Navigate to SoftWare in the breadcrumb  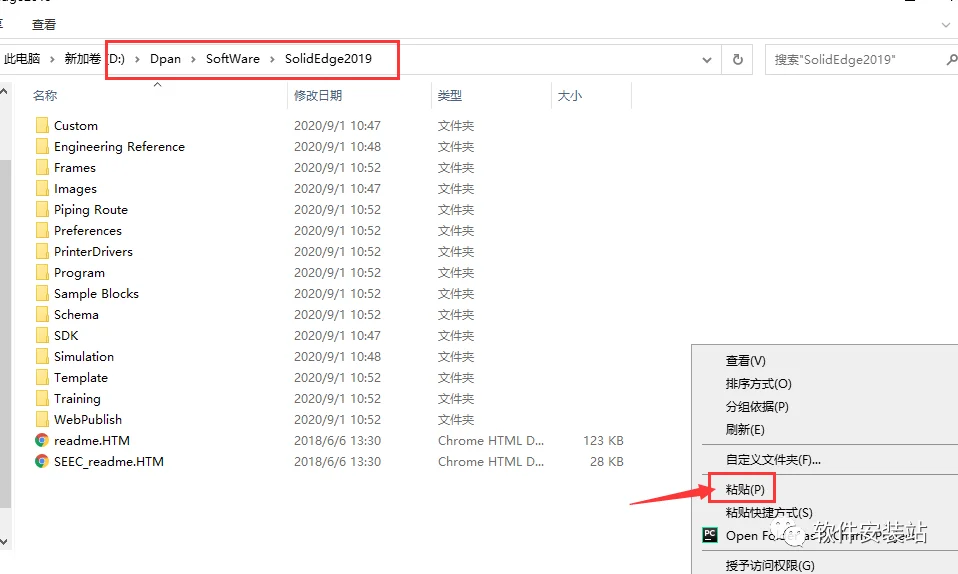point(233,59)
